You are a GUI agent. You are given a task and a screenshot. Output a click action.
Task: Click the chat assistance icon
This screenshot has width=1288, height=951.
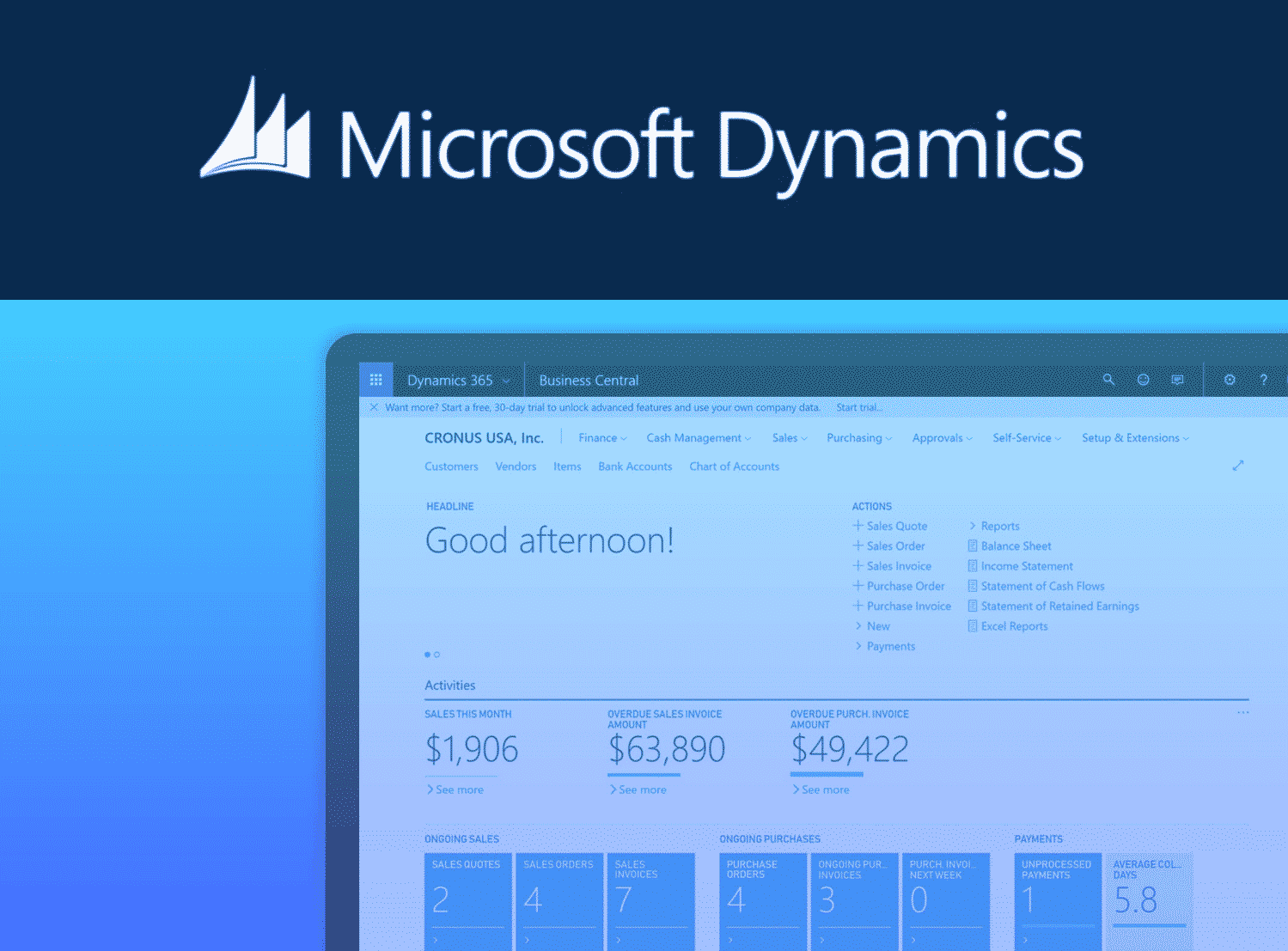1177,380
